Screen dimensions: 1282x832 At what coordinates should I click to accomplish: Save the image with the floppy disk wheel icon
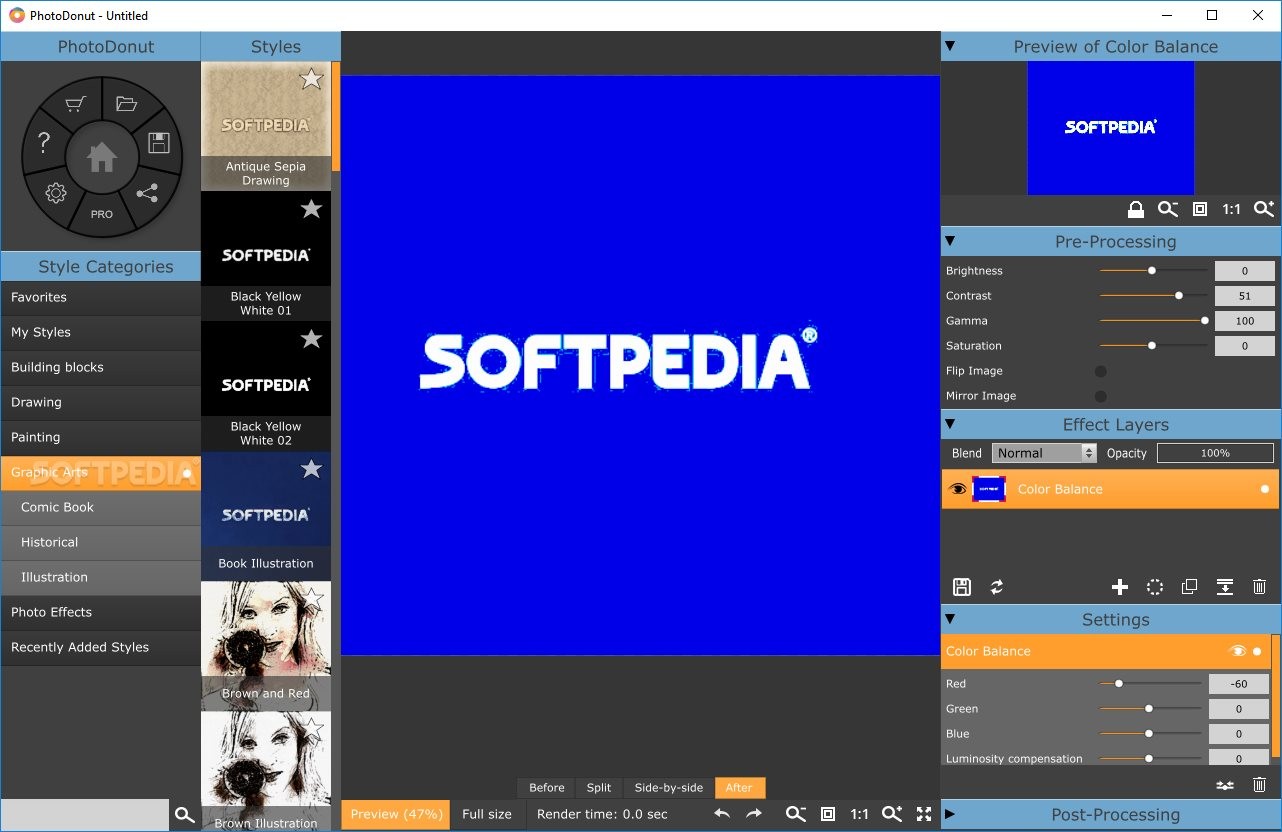coord(158,143)
